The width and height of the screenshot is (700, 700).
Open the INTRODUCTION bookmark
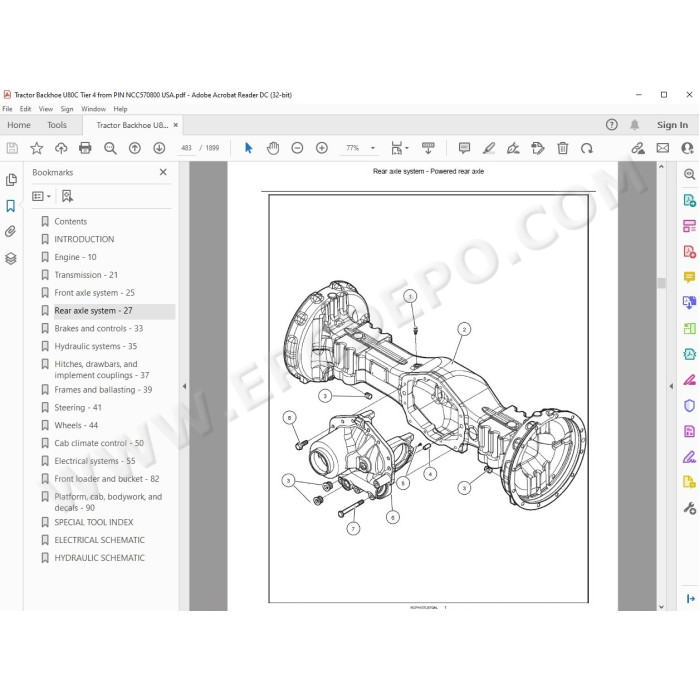(84, 239)
